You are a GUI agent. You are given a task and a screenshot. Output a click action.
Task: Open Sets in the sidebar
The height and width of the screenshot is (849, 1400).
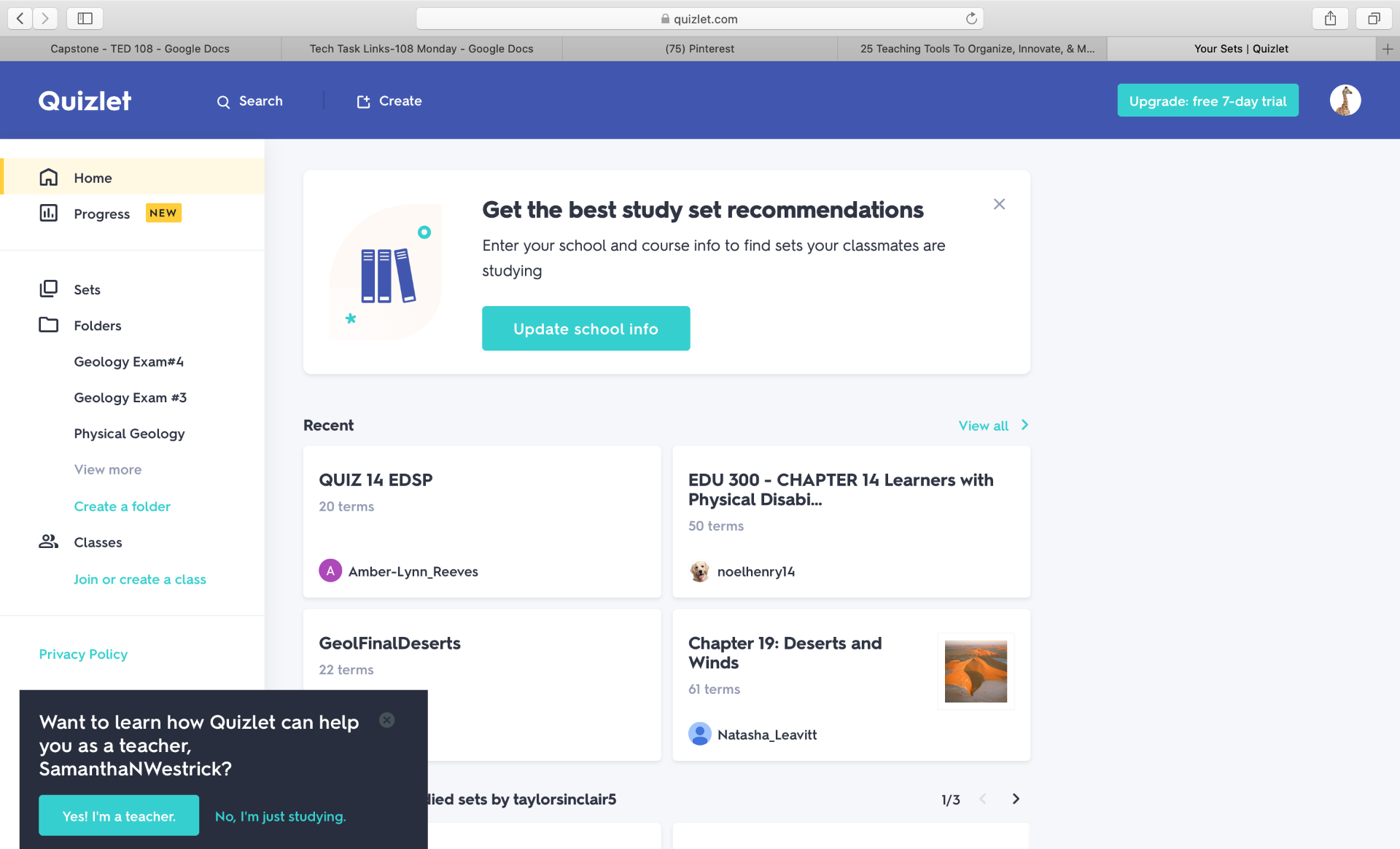[87, 289]
